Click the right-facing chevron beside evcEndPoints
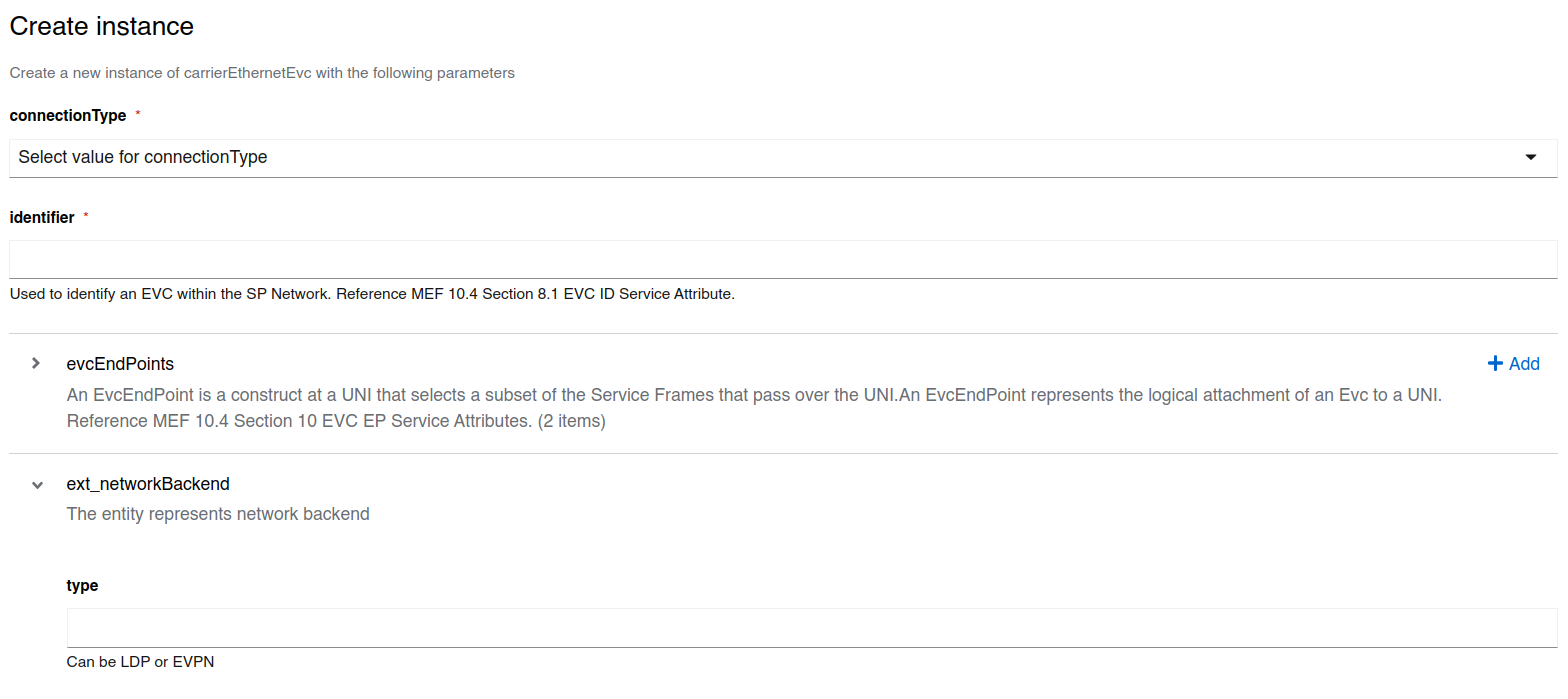 pyautogui.click(x=36, y=363)
